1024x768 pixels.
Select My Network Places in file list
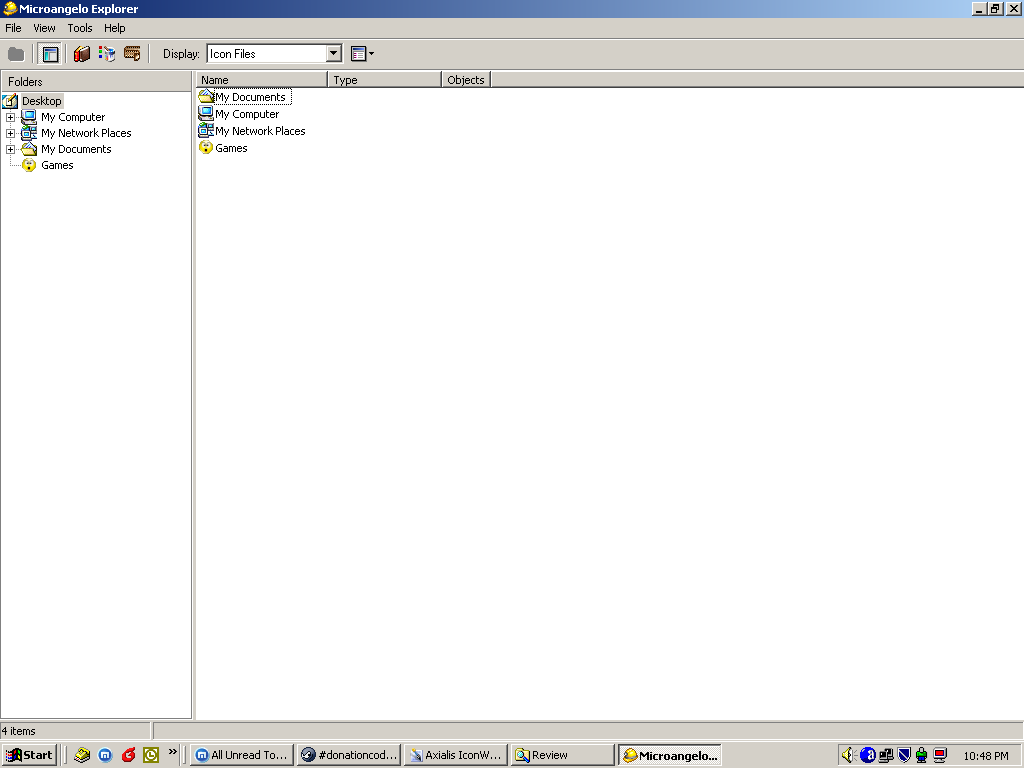click(x=261, y=131)
